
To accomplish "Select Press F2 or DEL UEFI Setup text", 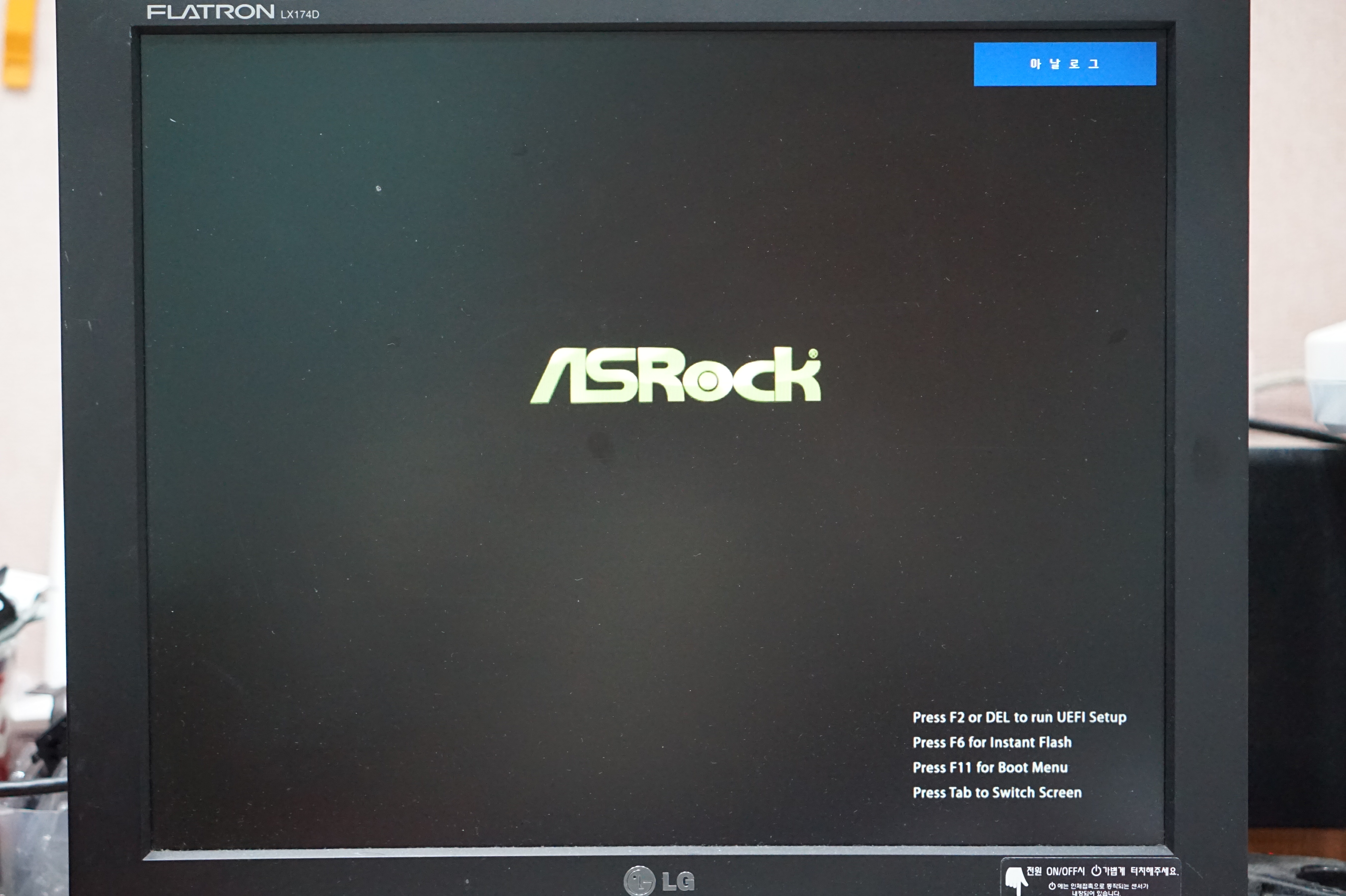I will [x=1019, y=717].
